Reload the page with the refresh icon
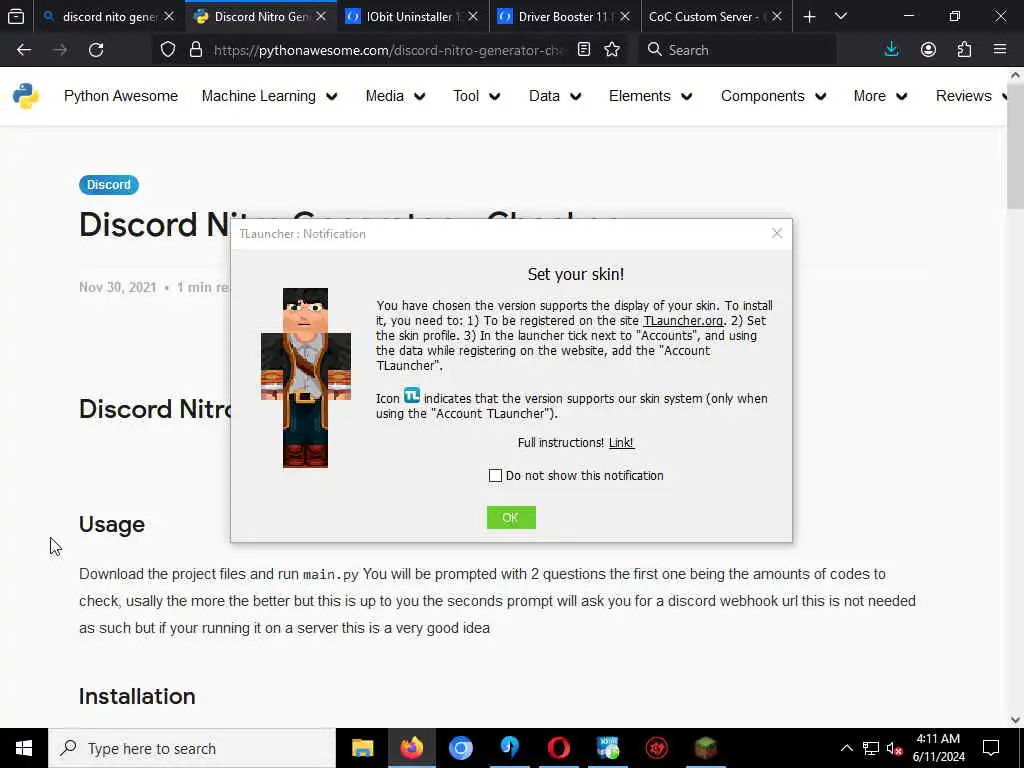 point(96,50)
